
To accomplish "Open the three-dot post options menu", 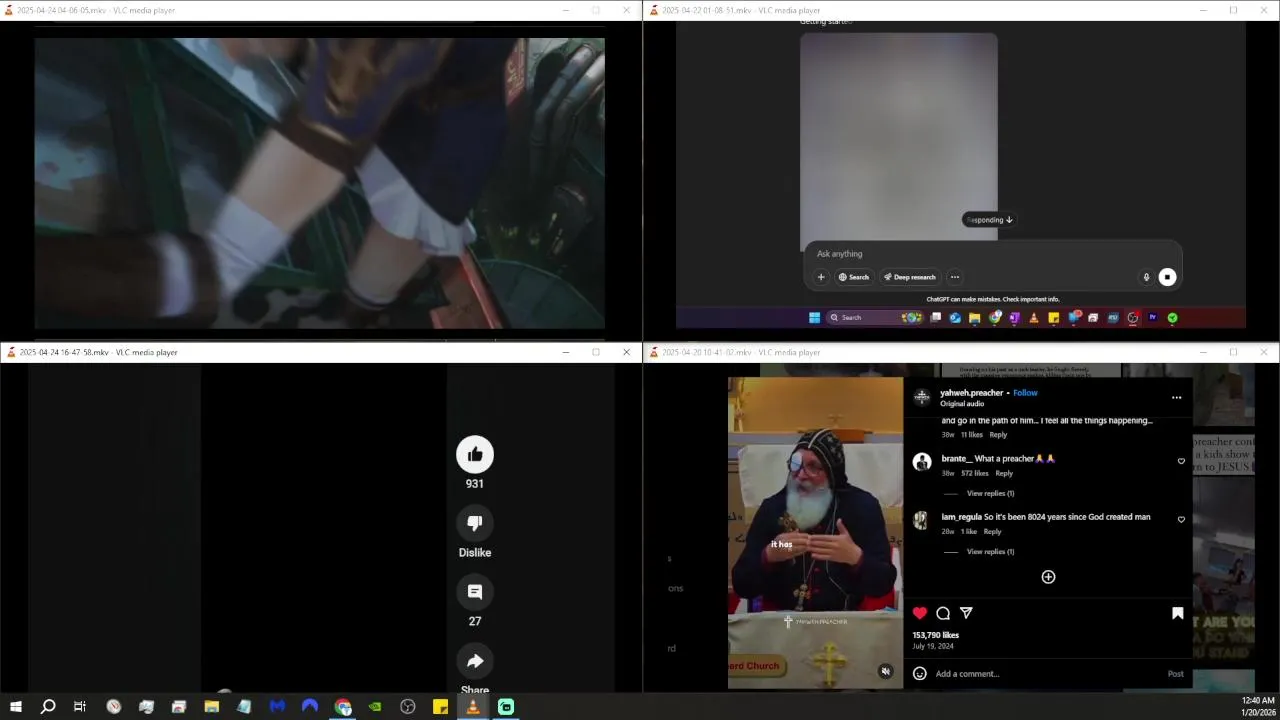I will [x=1176, y=398].
